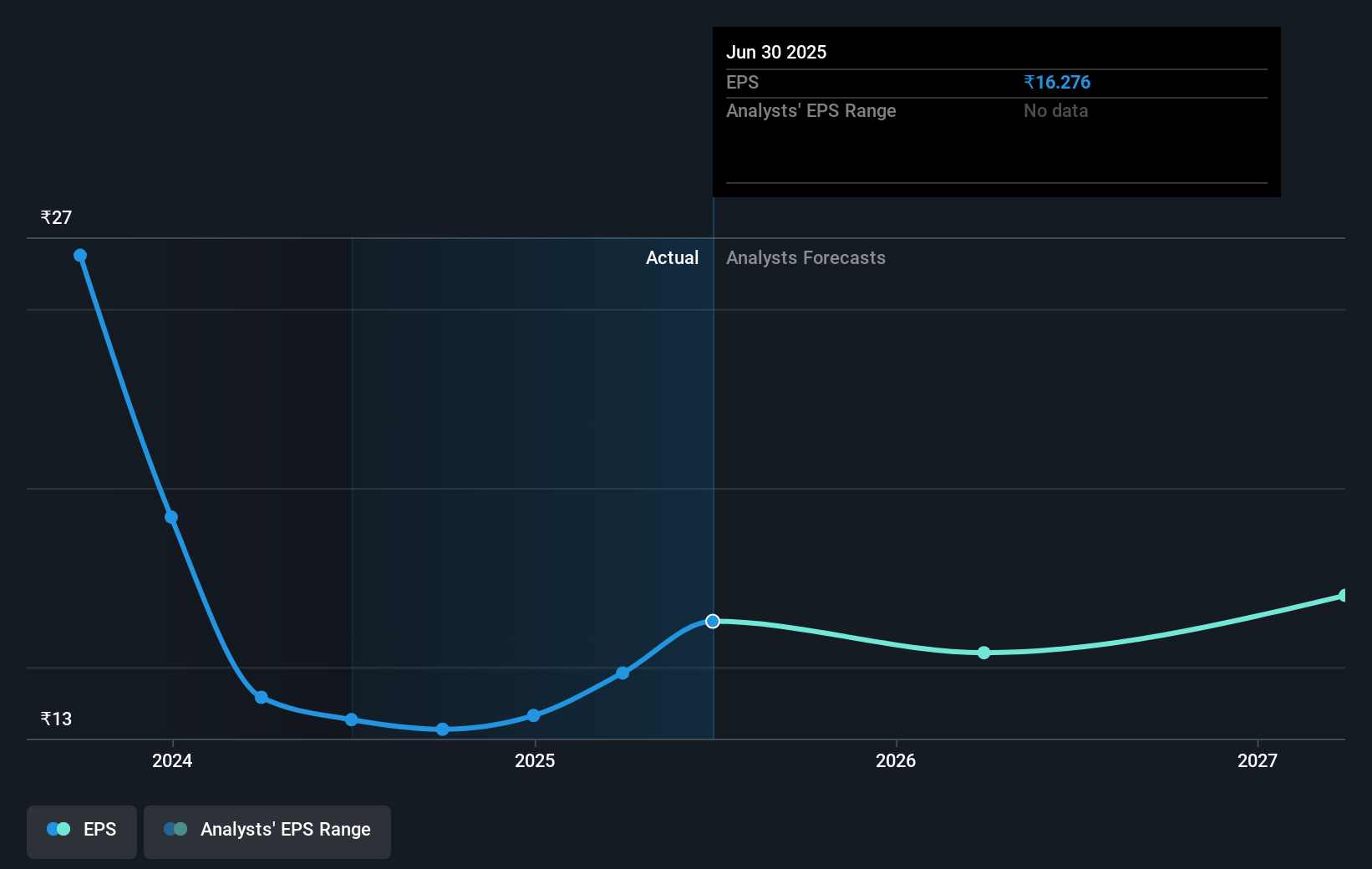Screen dimensions: 1372x869
Task: Click the EPS data point at curve's first trough
Action: (262, 697)
